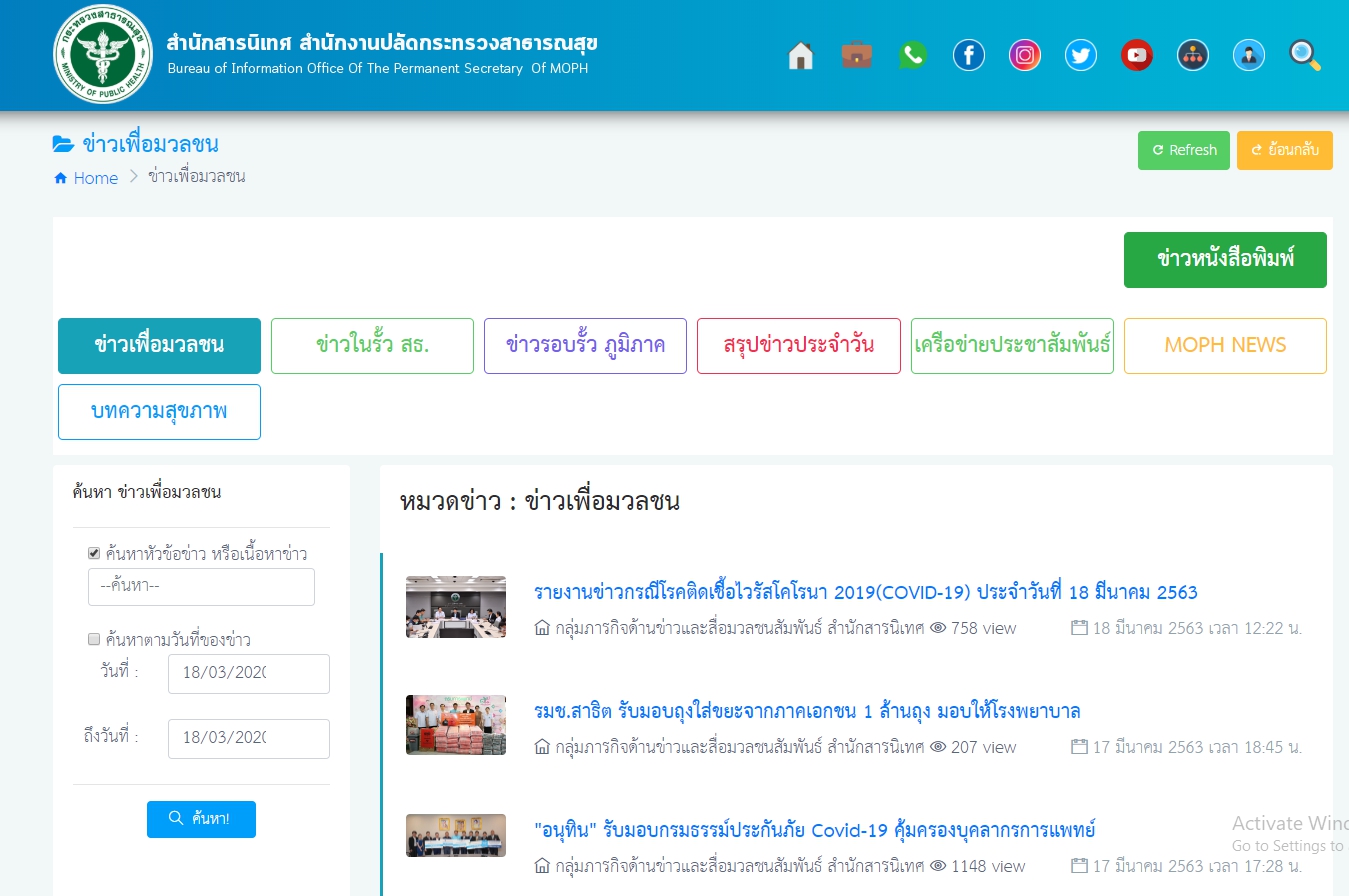Click the green Refresh button
This screenshot has width=1349, height=896.
point(1184,150)
